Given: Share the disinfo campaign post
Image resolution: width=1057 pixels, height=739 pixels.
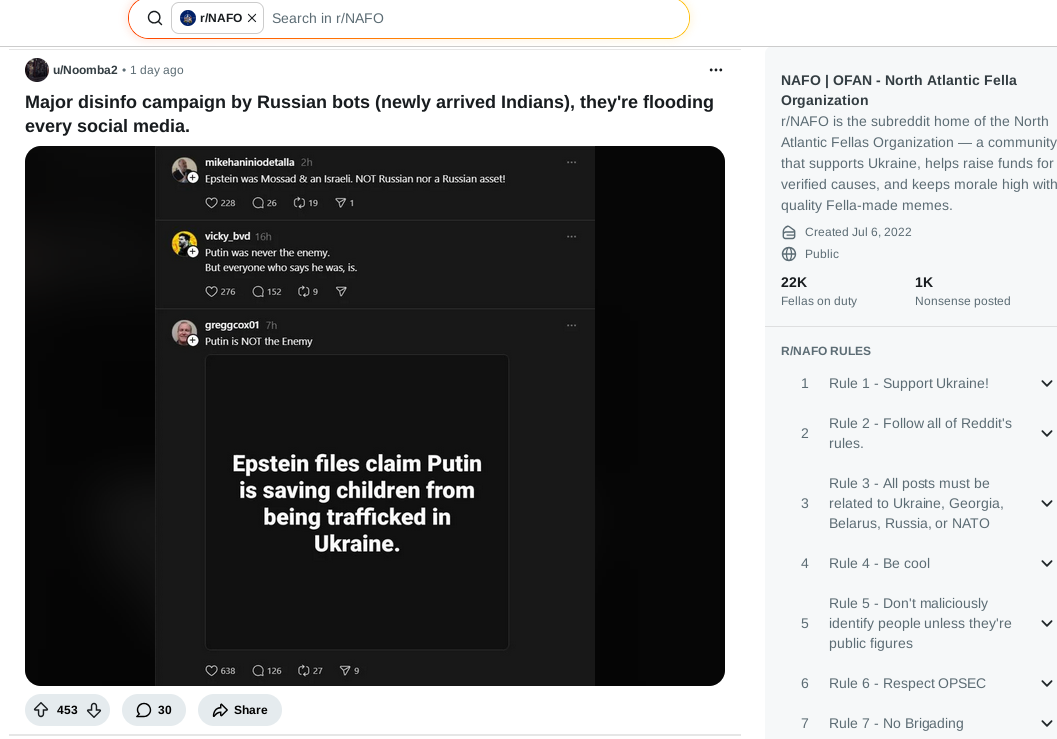Looking at the screenshot, I should coord(240,710).
